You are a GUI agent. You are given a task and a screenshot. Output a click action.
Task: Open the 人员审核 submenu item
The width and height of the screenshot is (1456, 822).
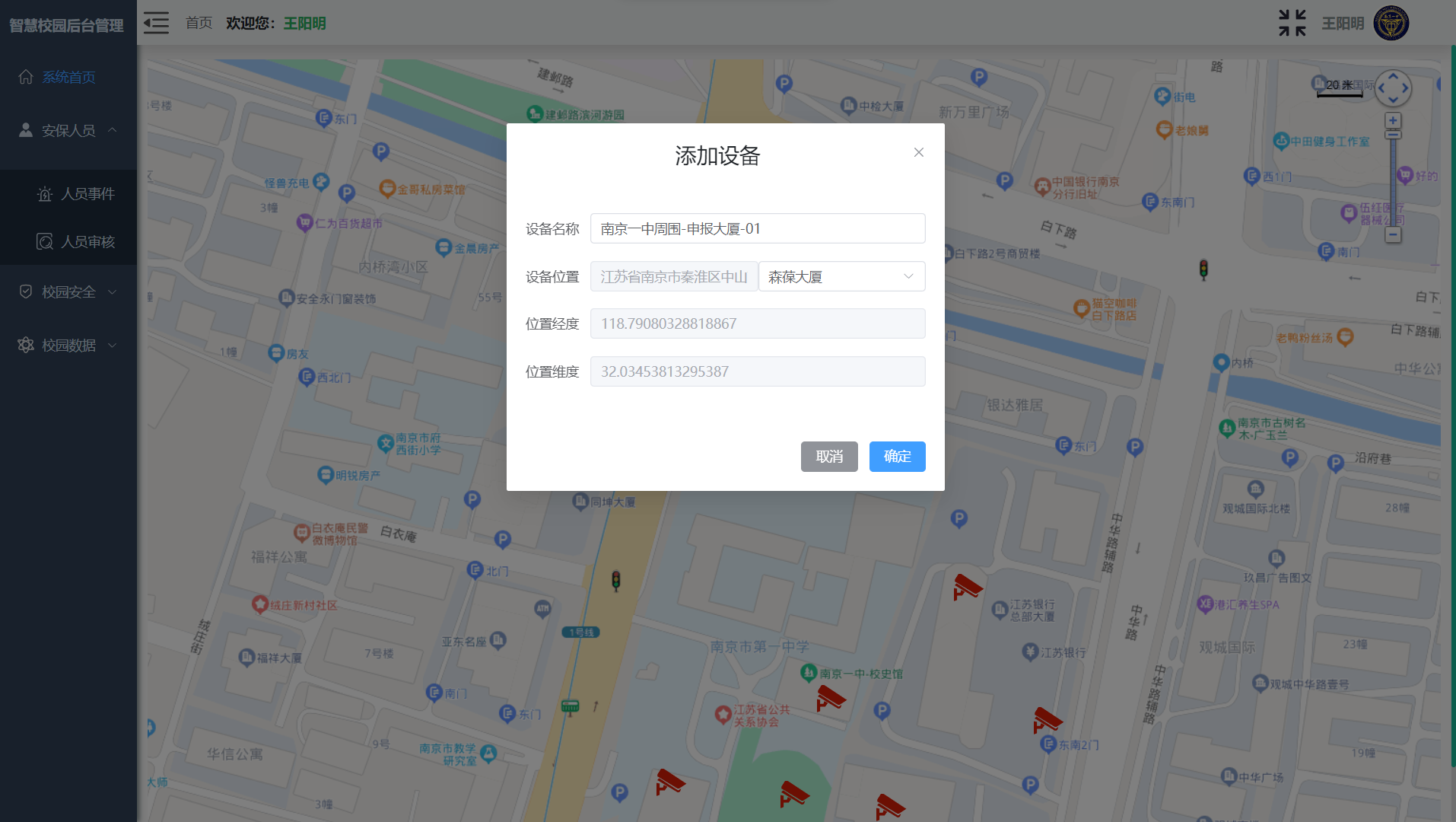[68, 242]
